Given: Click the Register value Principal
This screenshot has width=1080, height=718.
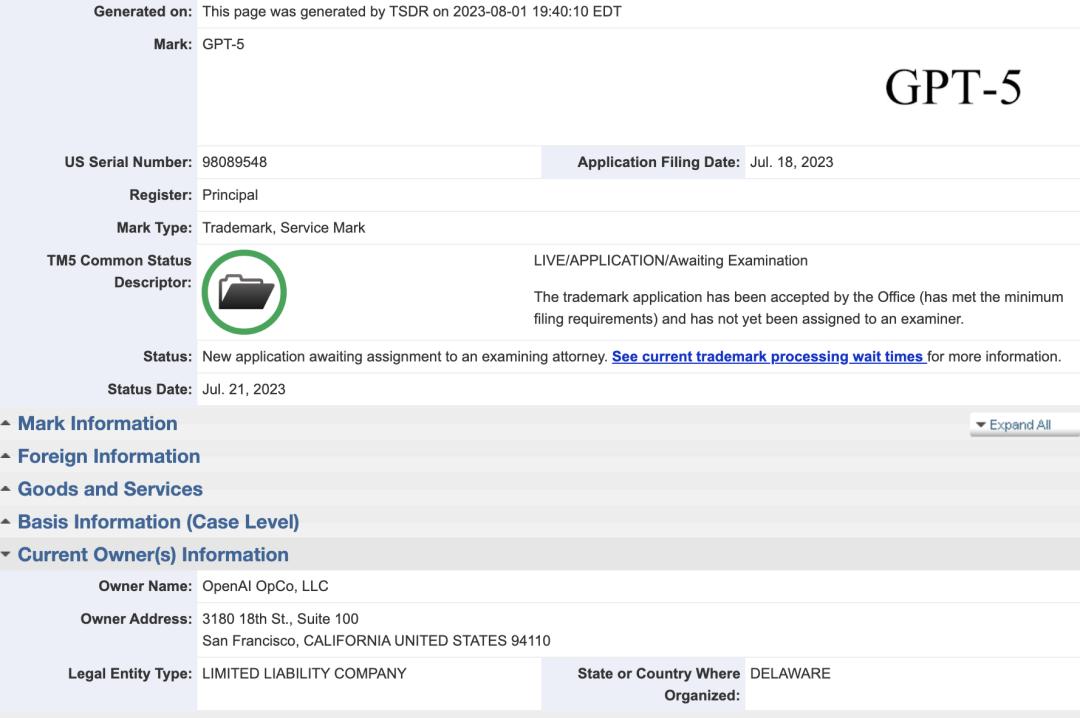Looking at the screenshot, I should tap(230, 195).
